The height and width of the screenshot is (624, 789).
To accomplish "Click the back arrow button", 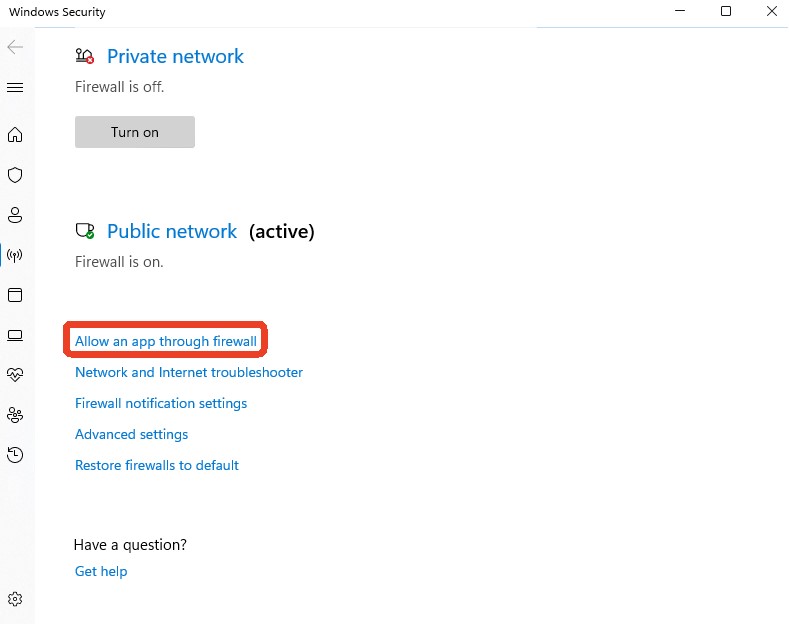I will (x=15, y=47).
